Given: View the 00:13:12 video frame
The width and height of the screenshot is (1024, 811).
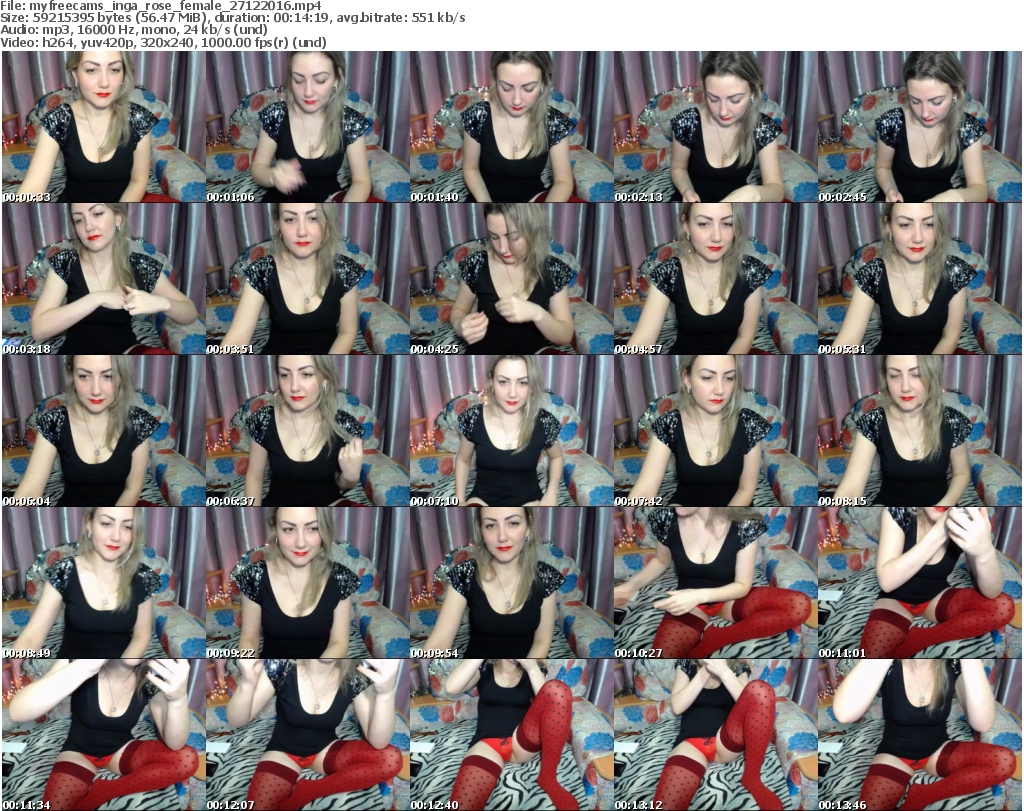Looking at the screenshot, I should (716, 735).
